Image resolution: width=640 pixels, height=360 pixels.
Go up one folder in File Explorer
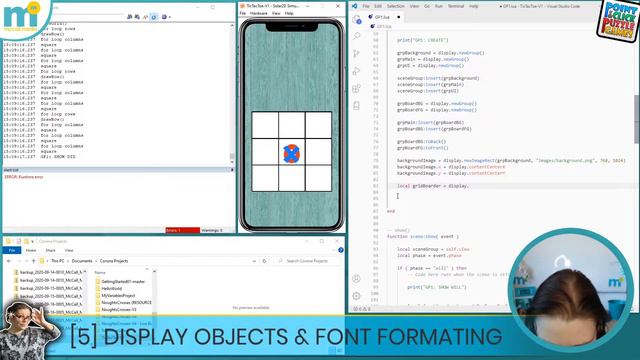point(33,261)
